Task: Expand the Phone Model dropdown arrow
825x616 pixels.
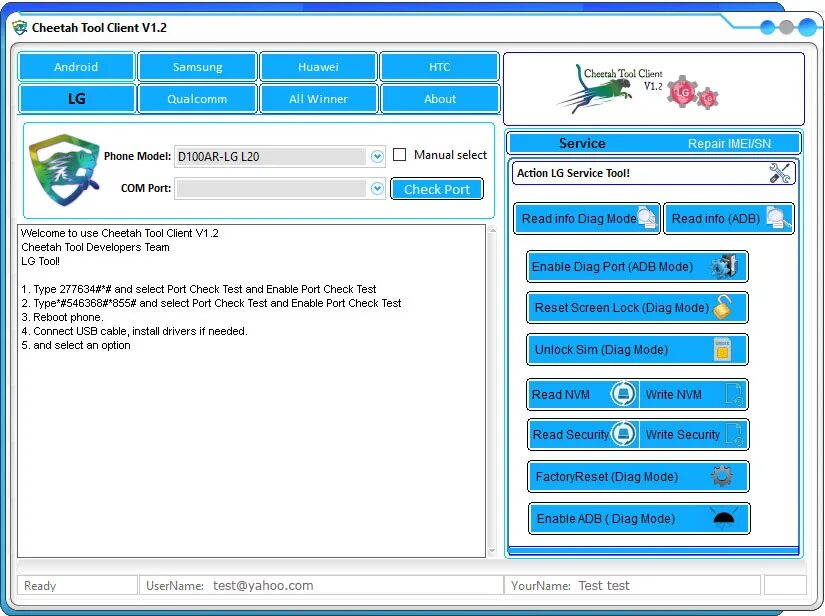Action: 377,156
